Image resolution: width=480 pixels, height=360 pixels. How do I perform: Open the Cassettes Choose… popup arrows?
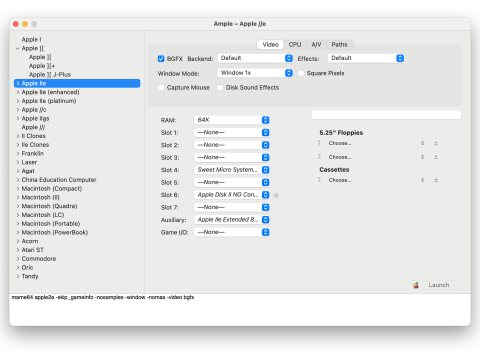[422, 180]
